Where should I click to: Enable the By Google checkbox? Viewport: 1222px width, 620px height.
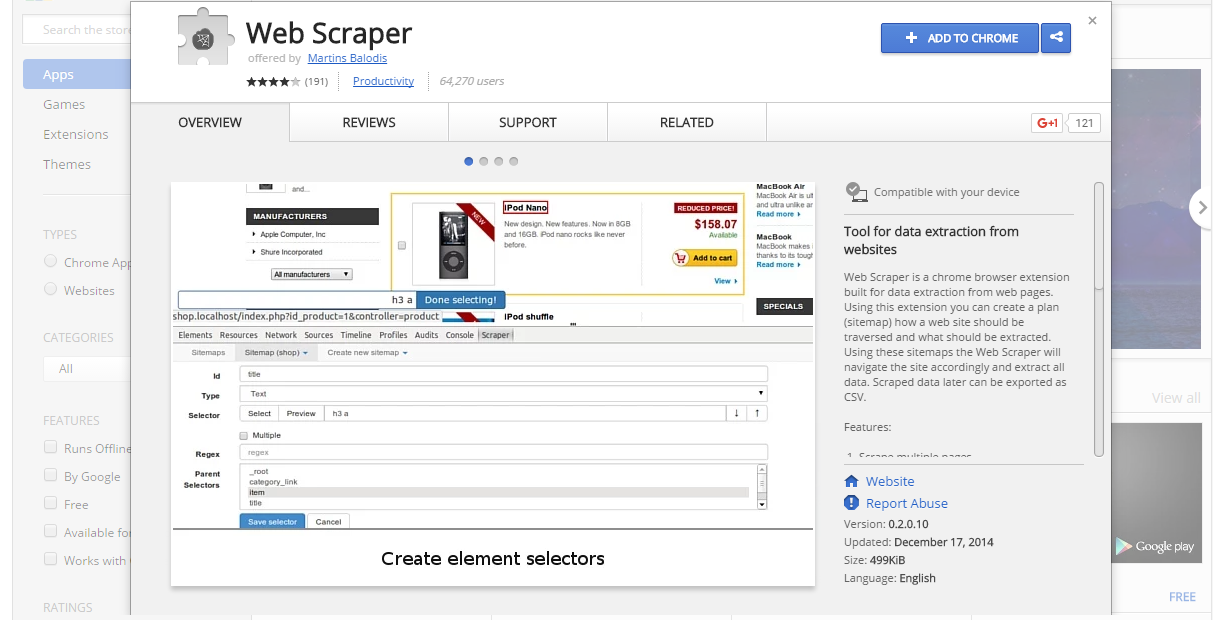(x=50, y=475)
